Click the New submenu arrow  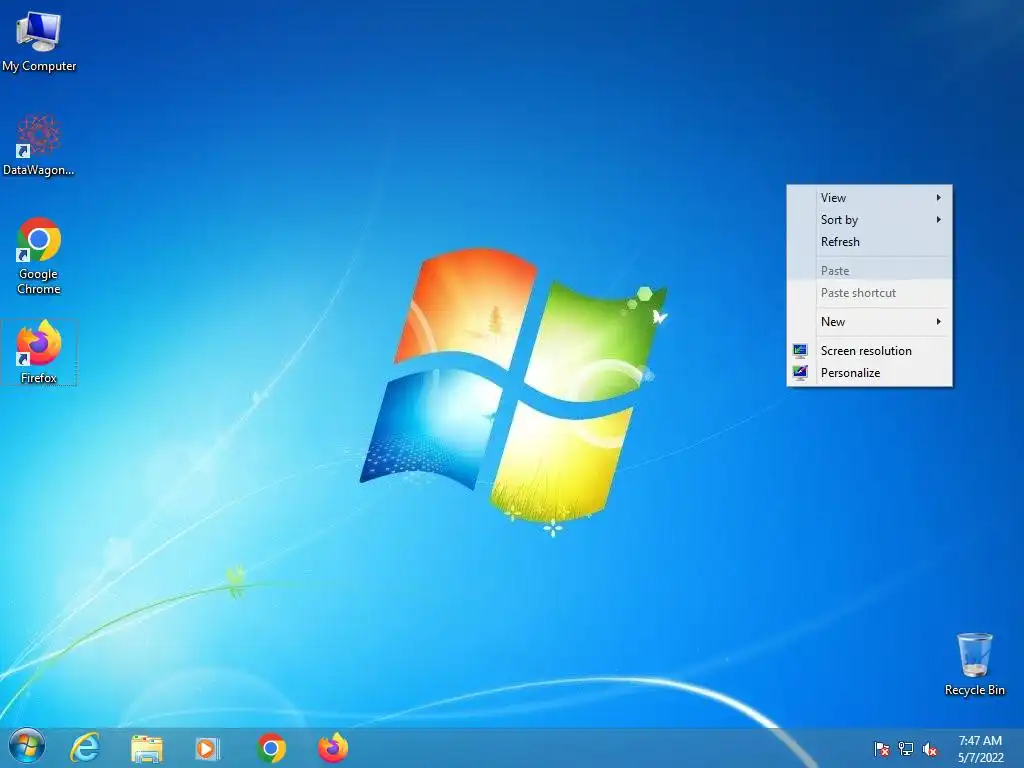[x=938, y=321]
